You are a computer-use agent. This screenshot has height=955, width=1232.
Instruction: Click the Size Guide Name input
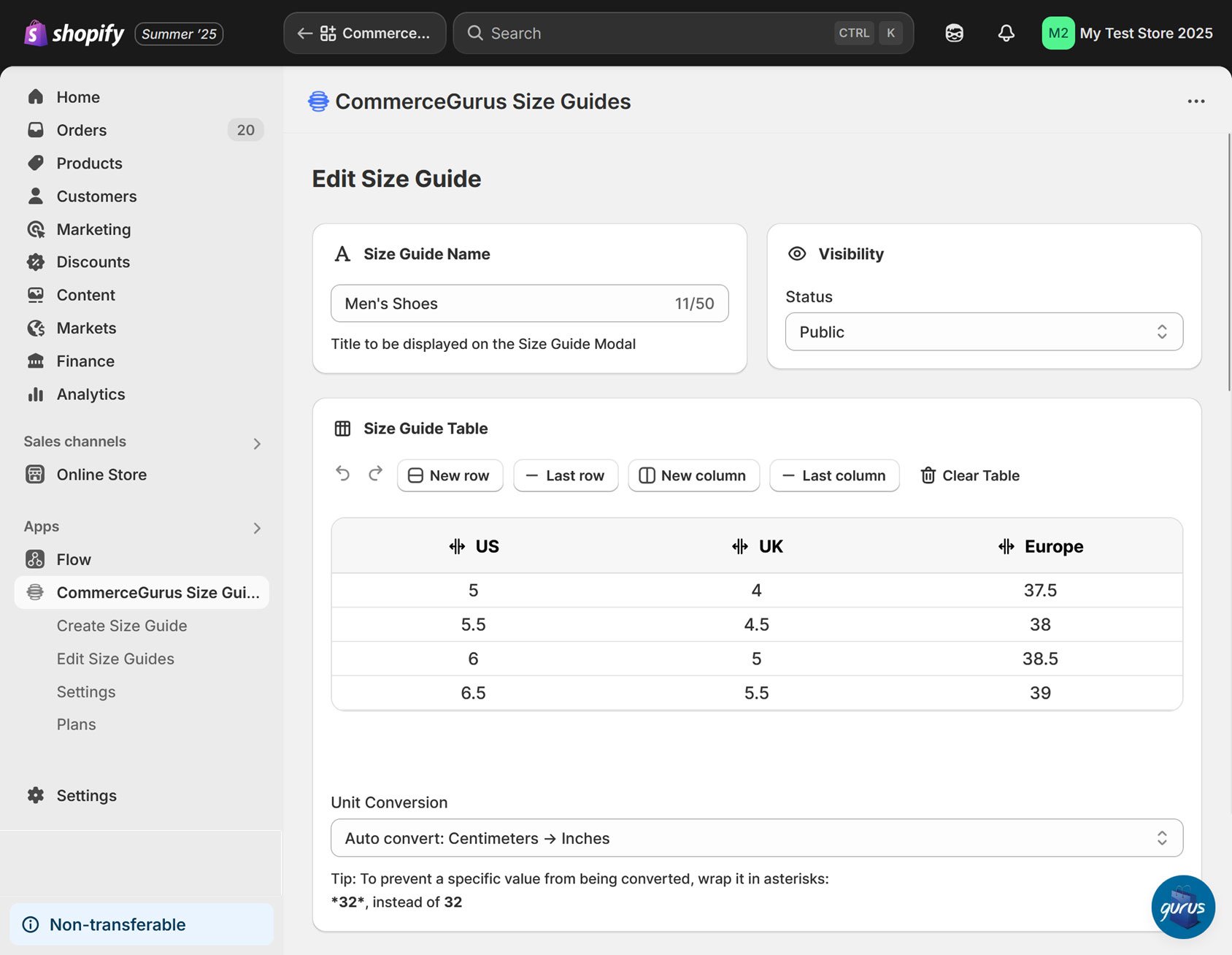click(x=529, y=303)
